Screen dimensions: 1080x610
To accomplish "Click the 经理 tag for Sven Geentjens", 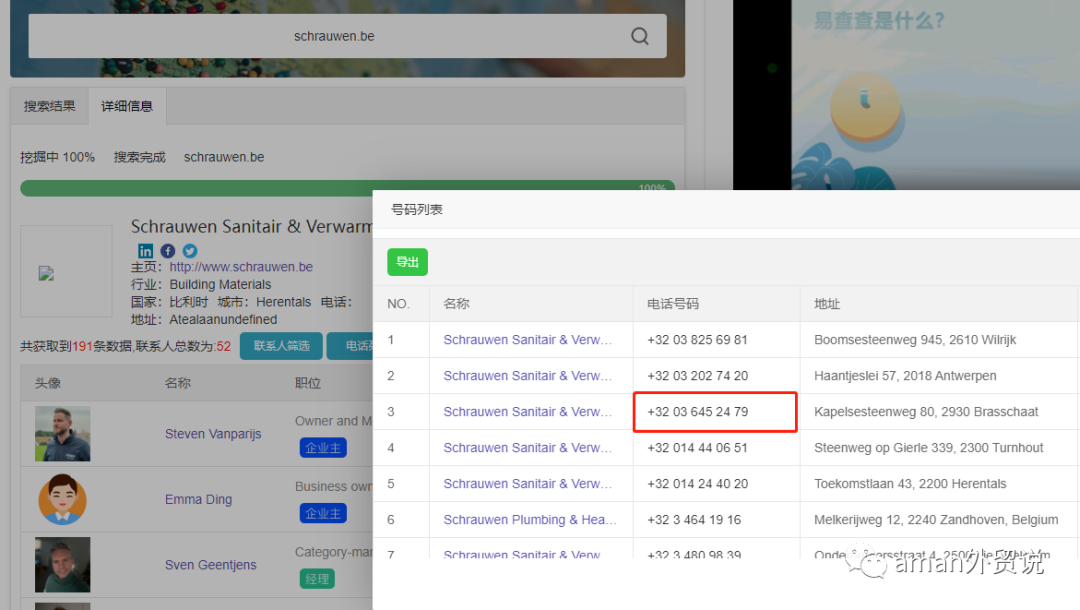I will pyautogui.click(x=317, y=578).
